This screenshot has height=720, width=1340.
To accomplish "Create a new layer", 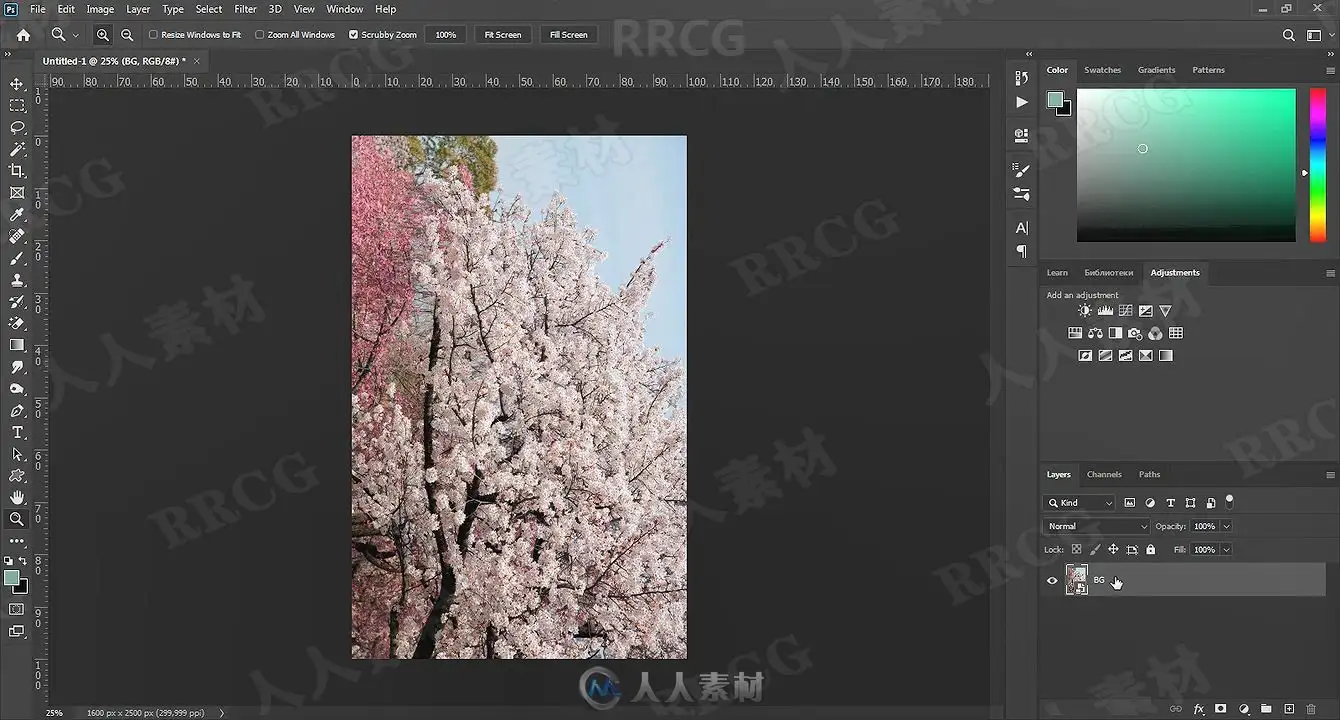I will pyautogui.click(x=1289, y=709).
